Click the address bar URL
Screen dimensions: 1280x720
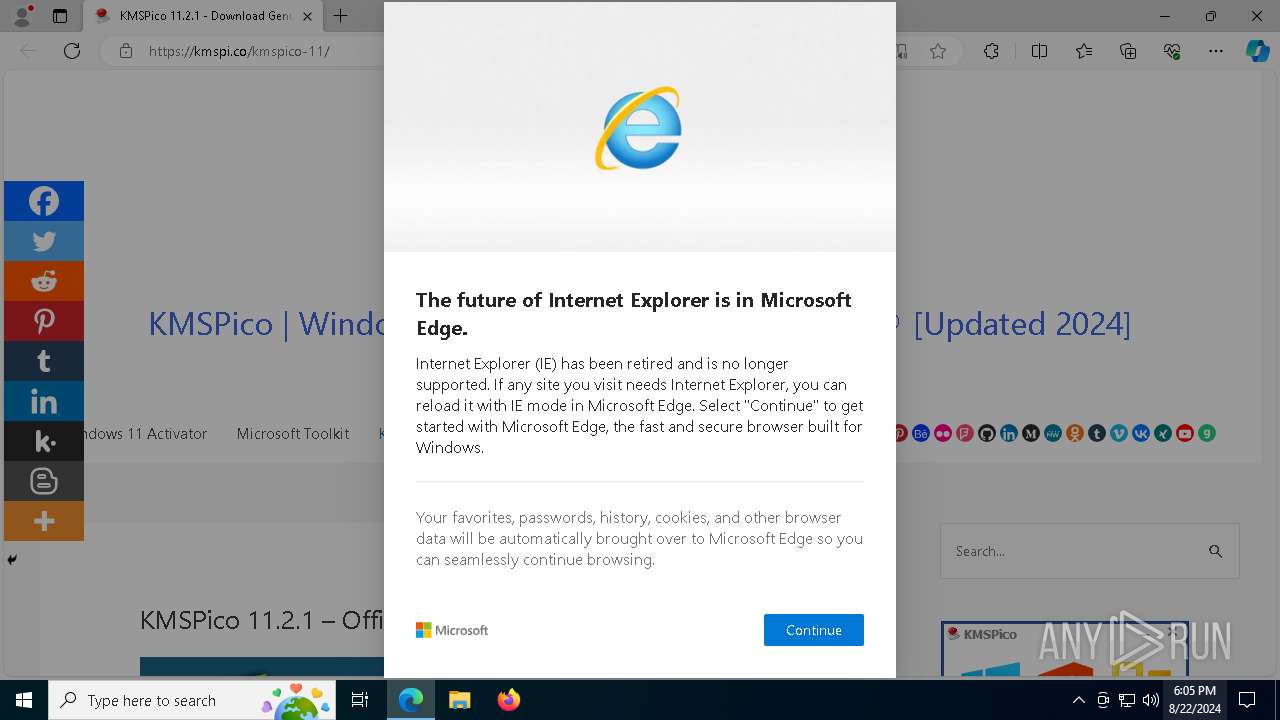pyautogui.click(x=239, y=51)
